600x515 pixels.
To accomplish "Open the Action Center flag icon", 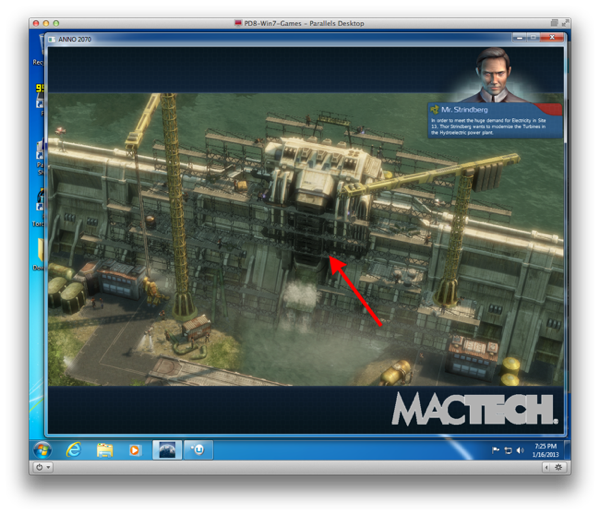I will 497,450.
